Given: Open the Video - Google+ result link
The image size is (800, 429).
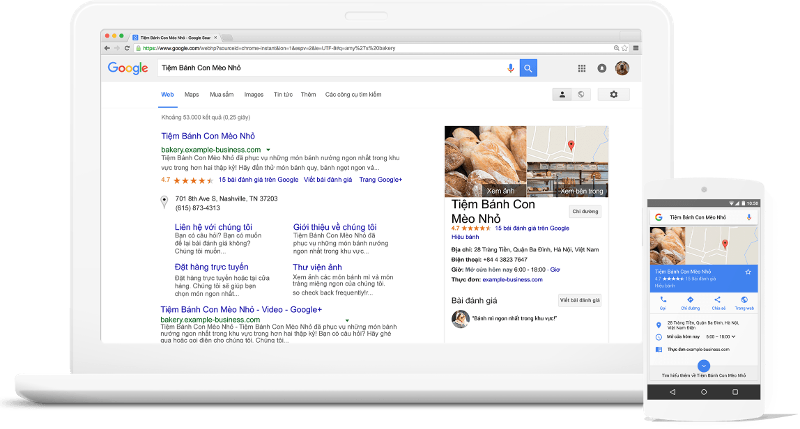Looking at the screenshot, I should coord(241,310).
